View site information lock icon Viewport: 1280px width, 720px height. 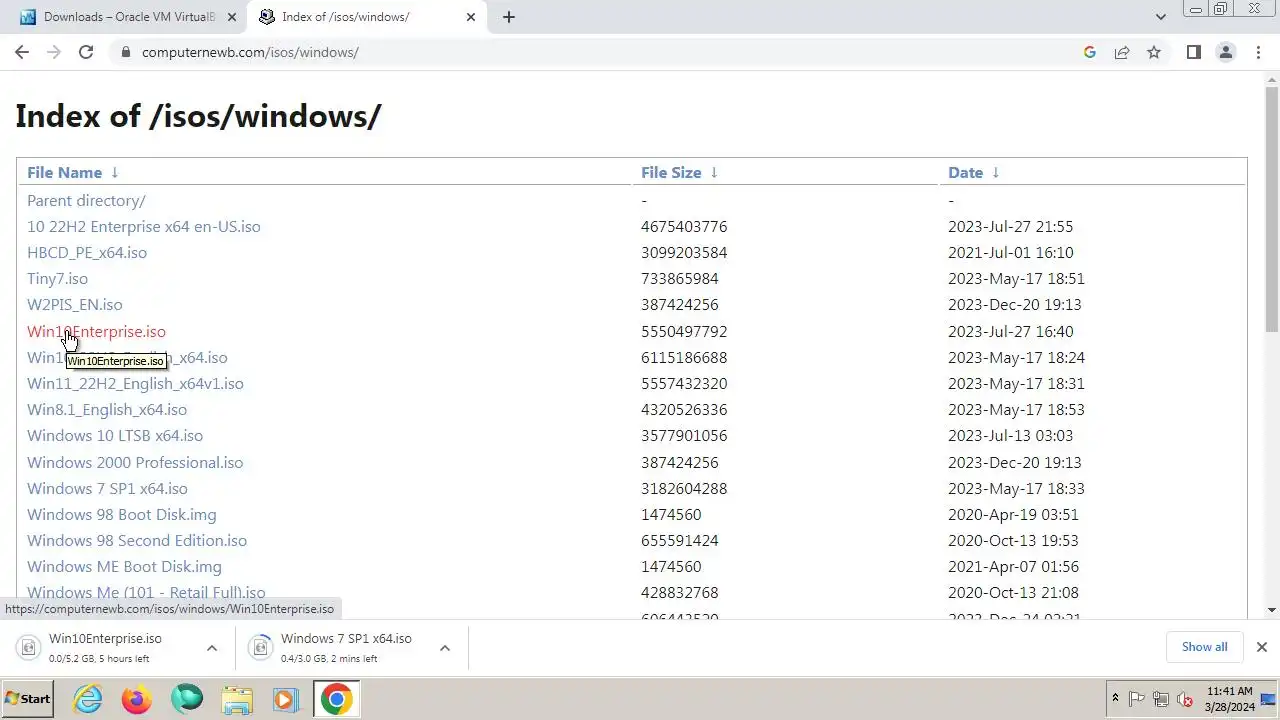pyautogui.click(x=126, y=52)
